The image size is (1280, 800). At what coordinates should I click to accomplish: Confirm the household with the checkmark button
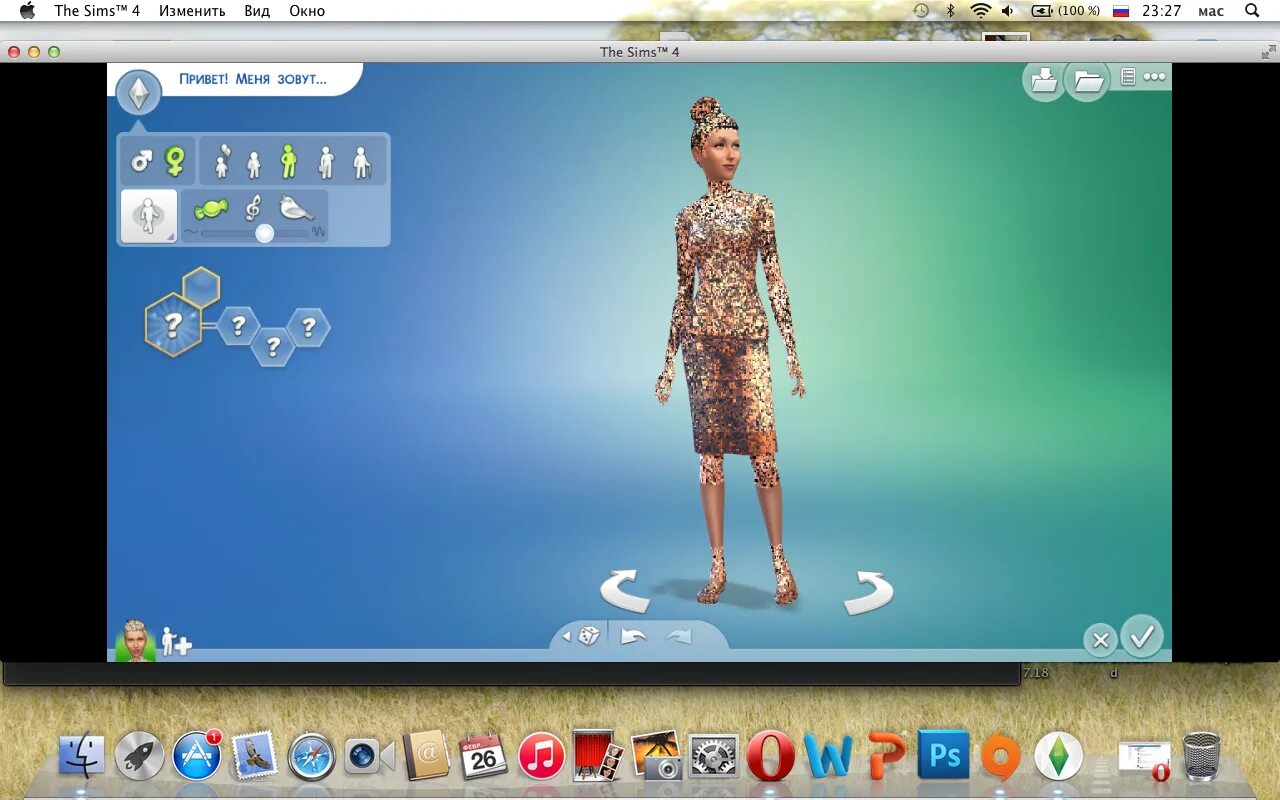[x=1142, y=637]
